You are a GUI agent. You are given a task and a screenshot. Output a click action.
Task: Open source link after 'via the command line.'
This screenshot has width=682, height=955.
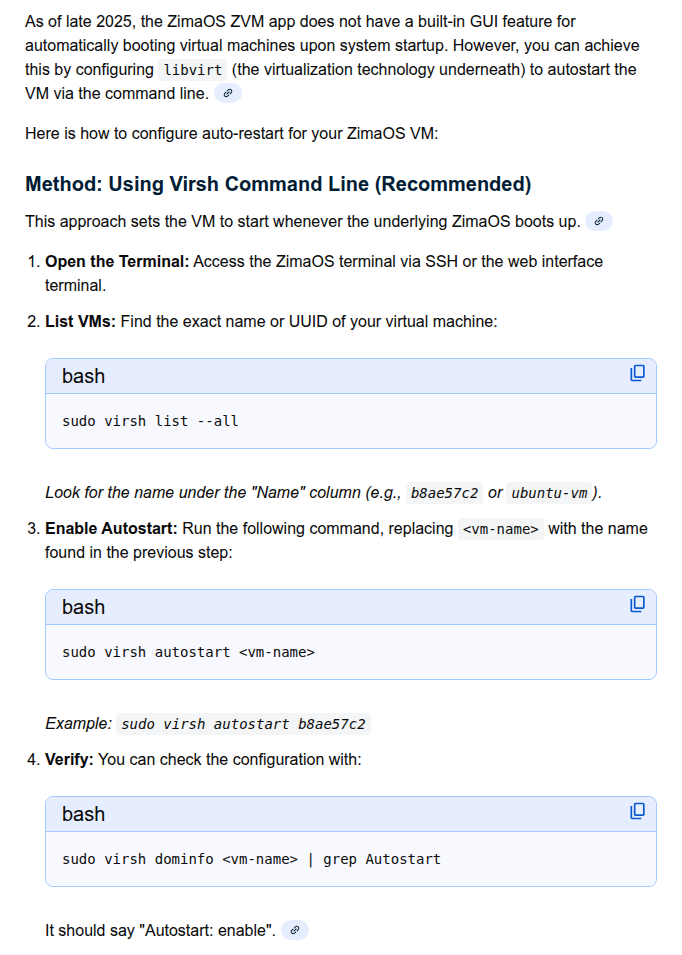click(228, 94)
